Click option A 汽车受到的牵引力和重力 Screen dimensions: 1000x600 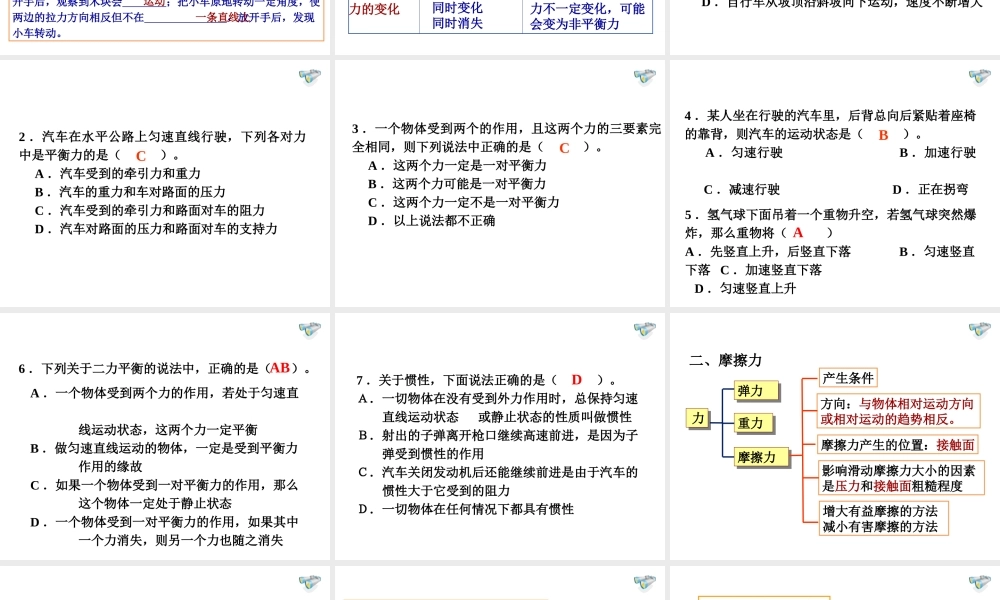pos(118,173)
